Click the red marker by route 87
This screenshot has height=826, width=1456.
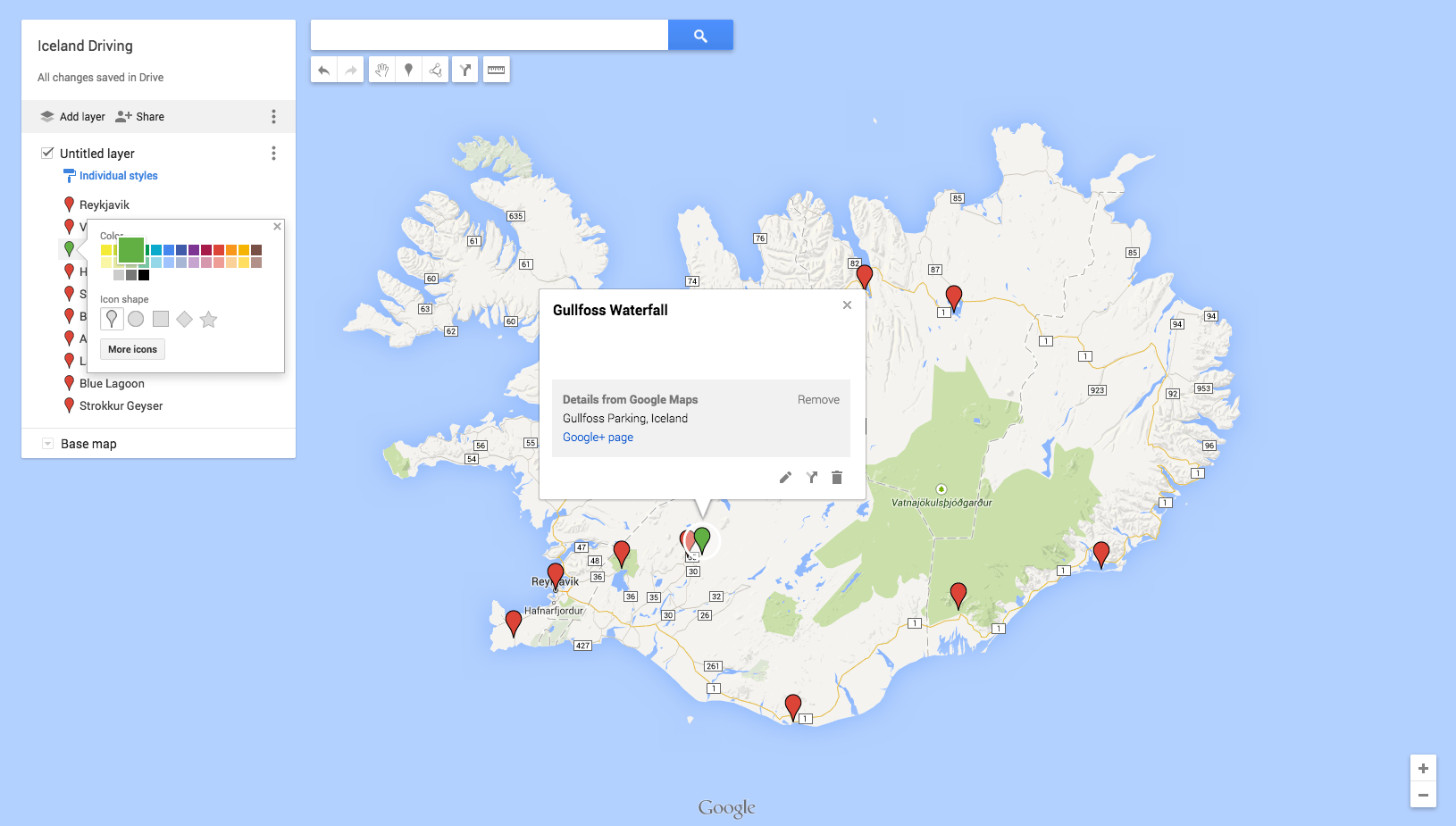pyautogui.click(x=954, y=297)
